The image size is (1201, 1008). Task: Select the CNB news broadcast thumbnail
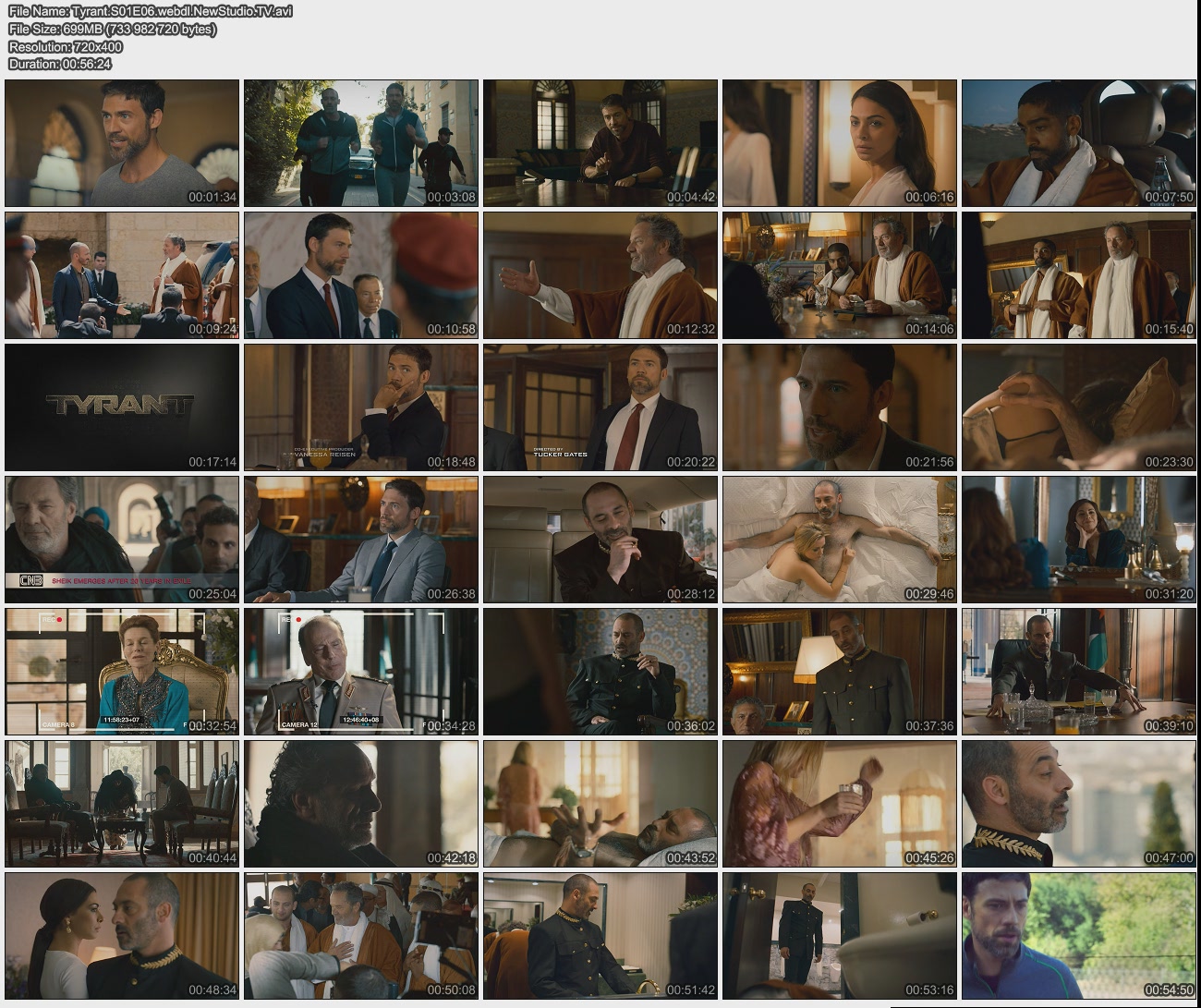(122, 539)
